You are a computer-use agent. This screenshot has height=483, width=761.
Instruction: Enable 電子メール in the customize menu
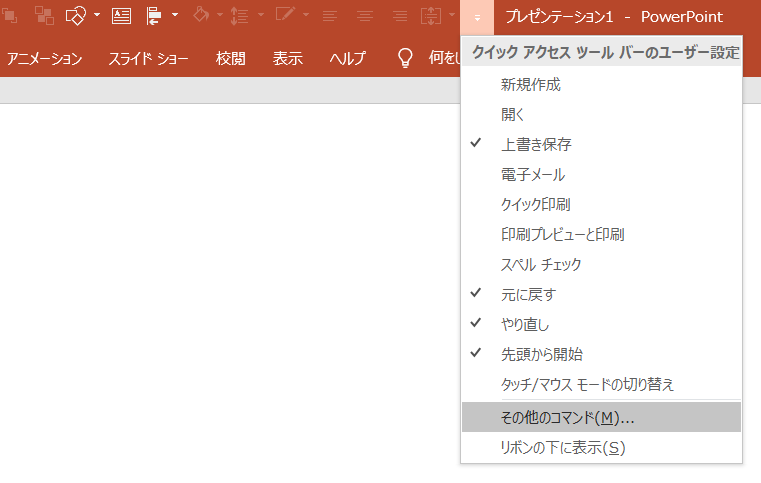coord(601,175)
